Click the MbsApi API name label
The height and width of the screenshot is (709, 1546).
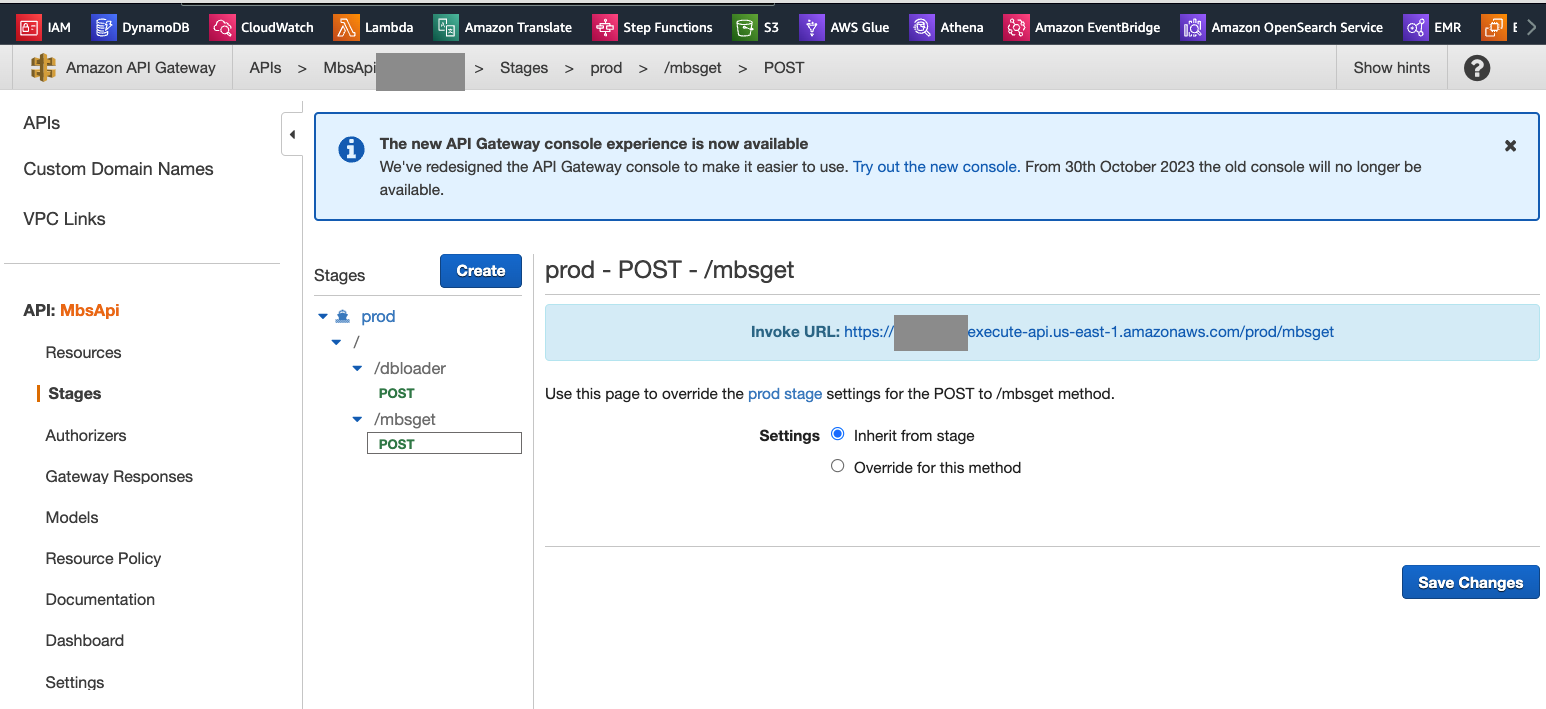[x=90, y=310]
